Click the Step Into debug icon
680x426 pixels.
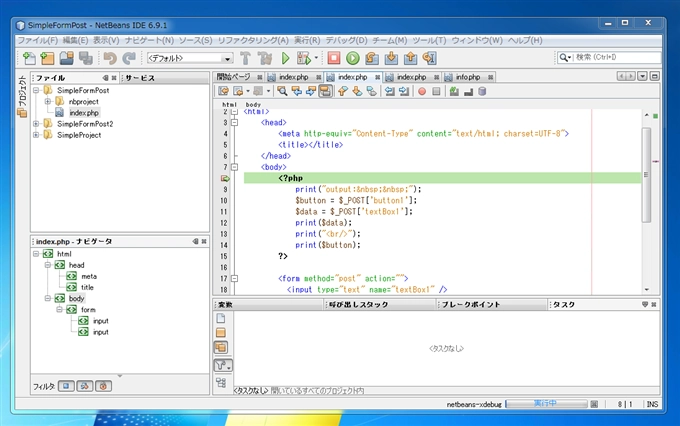(391, 58)
